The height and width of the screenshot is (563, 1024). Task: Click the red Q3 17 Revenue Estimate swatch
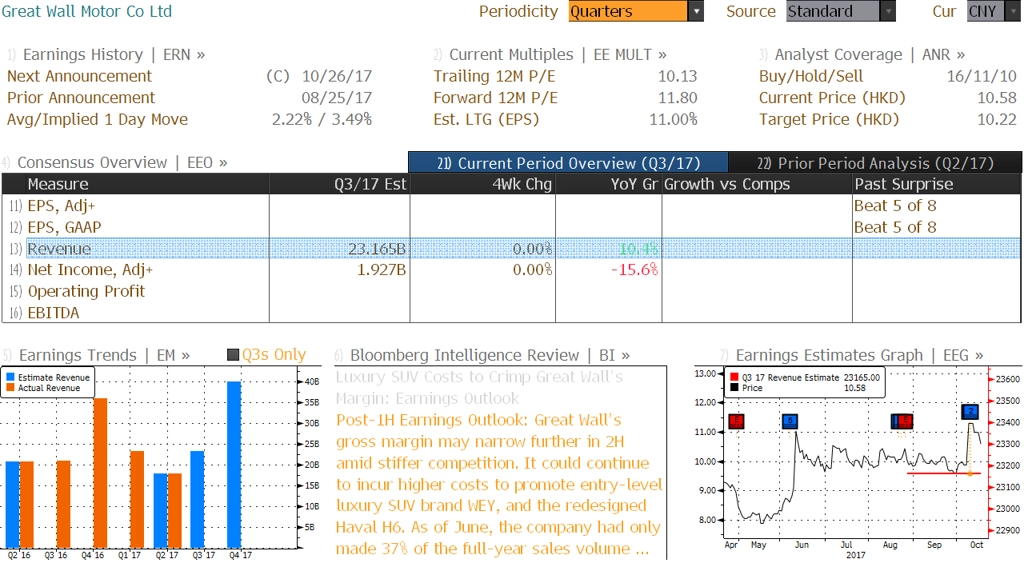pos(735,378)
